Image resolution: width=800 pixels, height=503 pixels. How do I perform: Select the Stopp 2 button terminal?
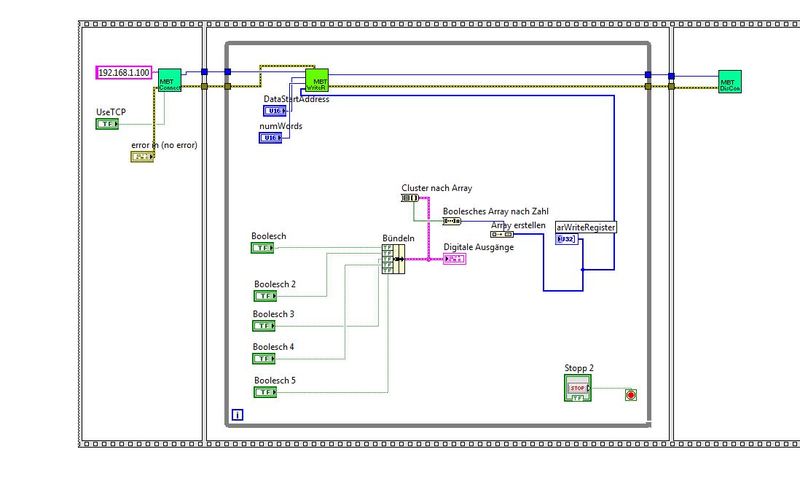click(578, 388)
